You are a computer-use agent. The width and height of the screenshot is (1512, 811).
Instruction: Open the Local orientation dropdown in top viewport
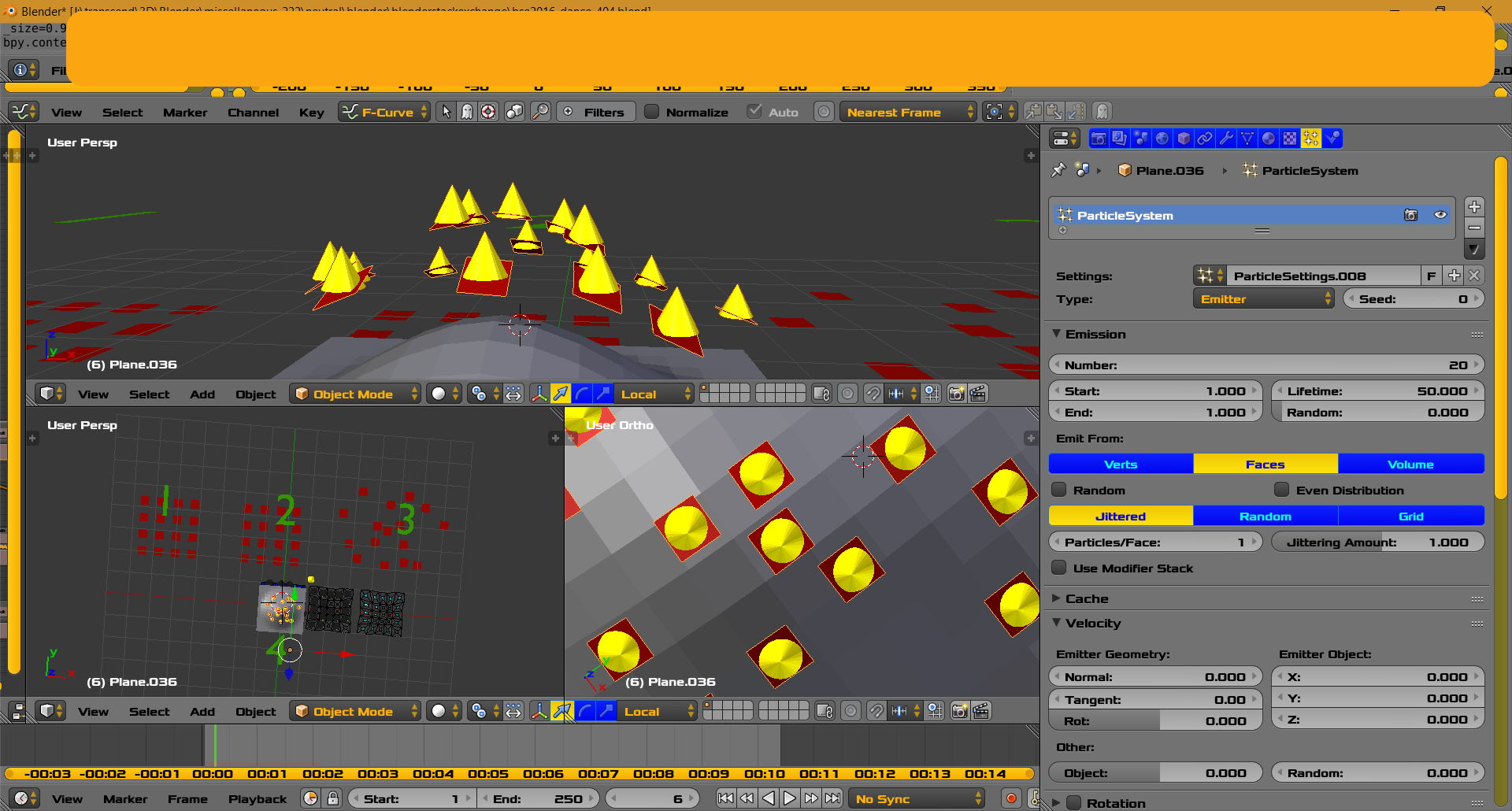(x=654, y=394)
